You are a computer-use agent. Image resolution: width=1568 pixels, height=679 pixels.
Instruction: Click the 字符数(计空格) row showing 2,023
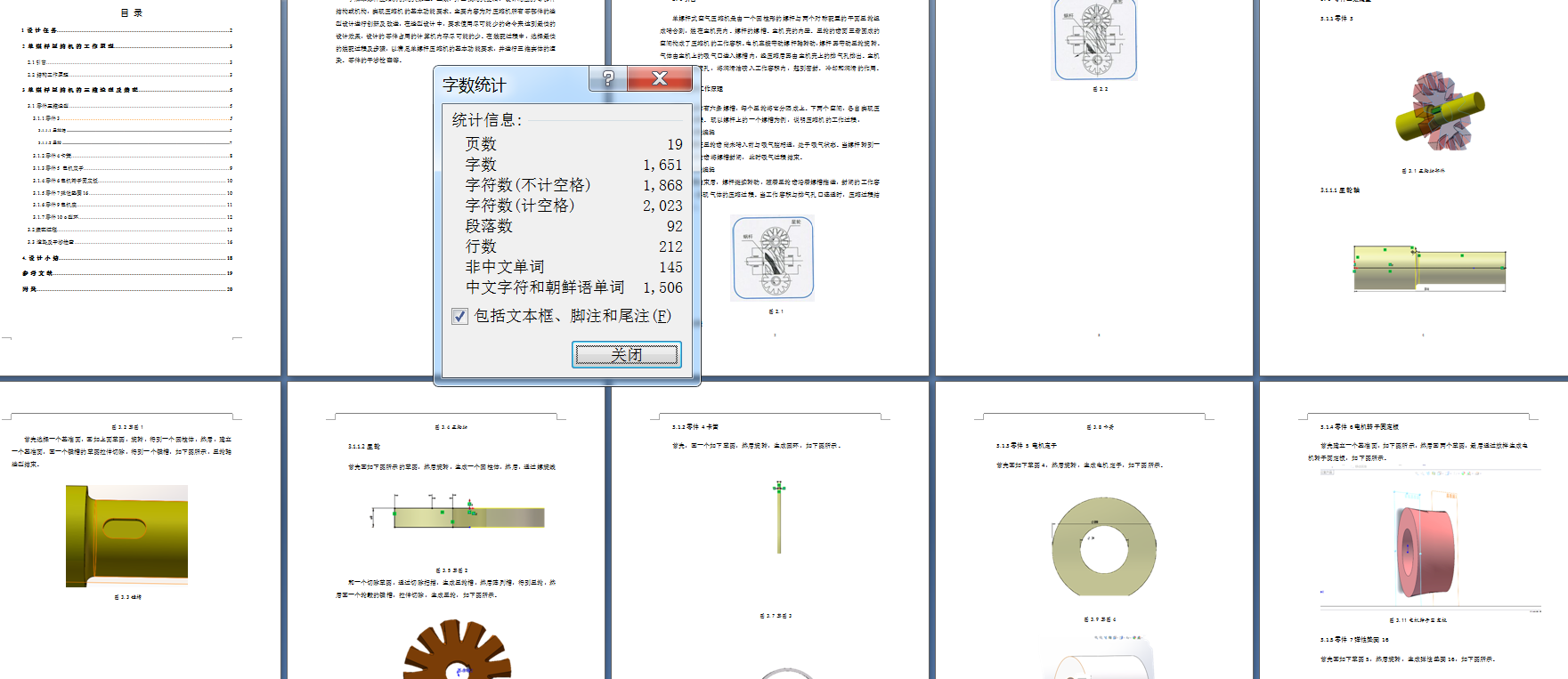573,206
